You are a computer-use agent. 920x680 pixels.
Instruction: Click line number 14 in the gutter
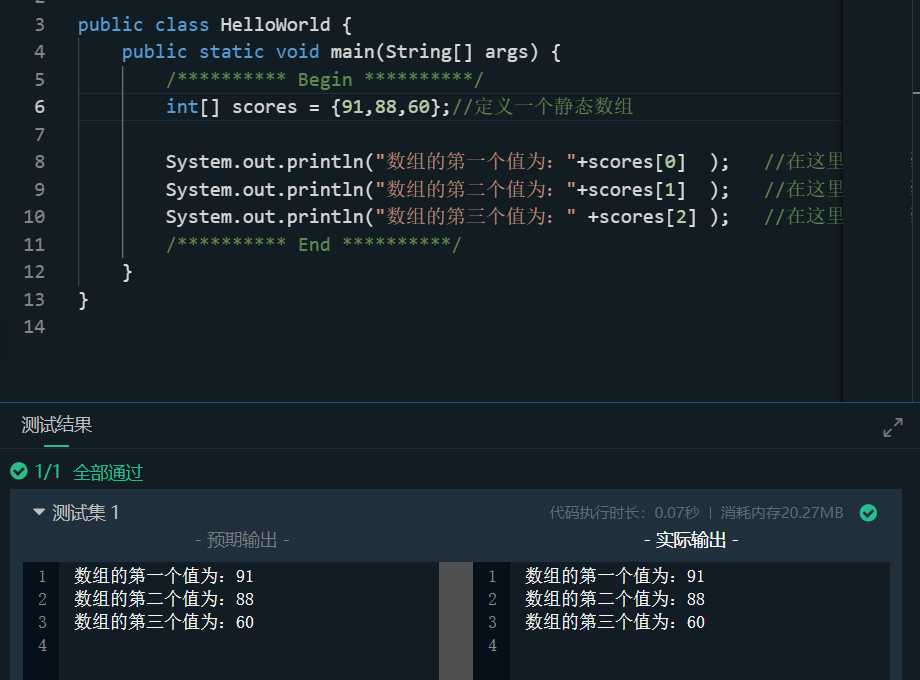[x=34, y=327]
